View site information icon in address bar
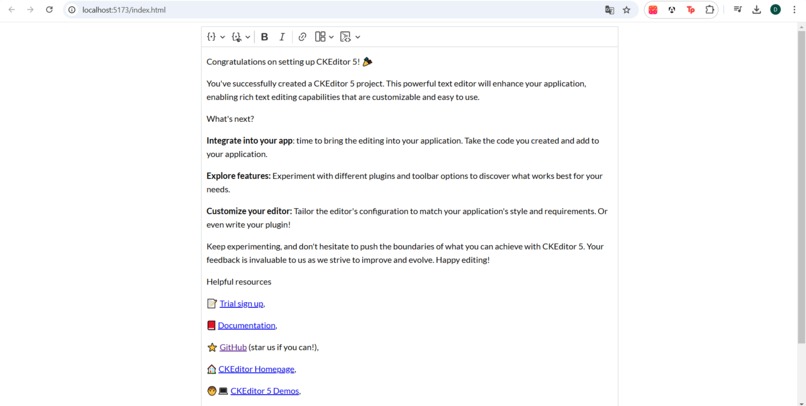Image resolution: width=806 pixels, height=406 pixels. tap(72, 10)
